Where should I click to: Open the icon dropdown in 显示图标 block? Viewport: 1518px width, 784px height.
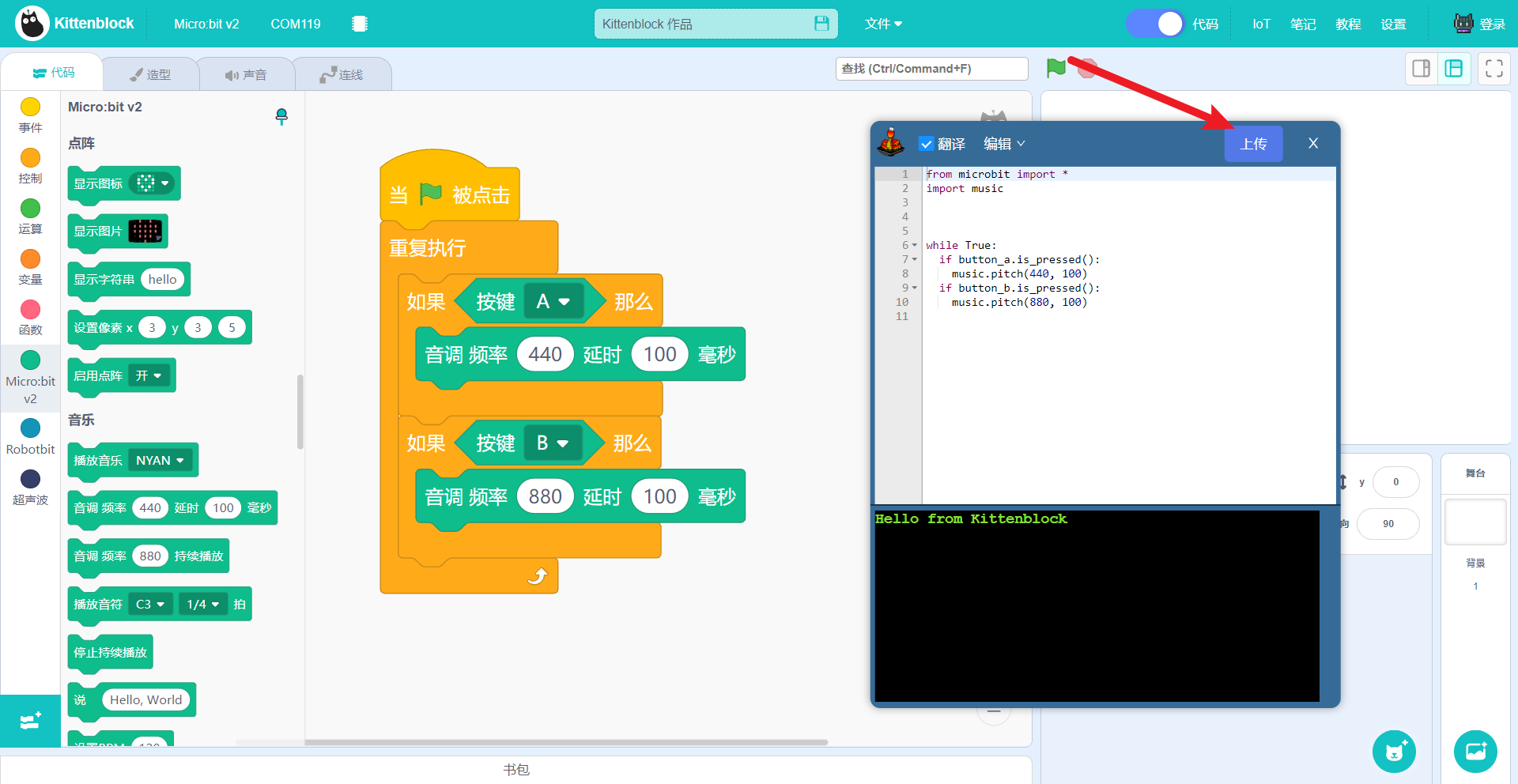[152, 183]
